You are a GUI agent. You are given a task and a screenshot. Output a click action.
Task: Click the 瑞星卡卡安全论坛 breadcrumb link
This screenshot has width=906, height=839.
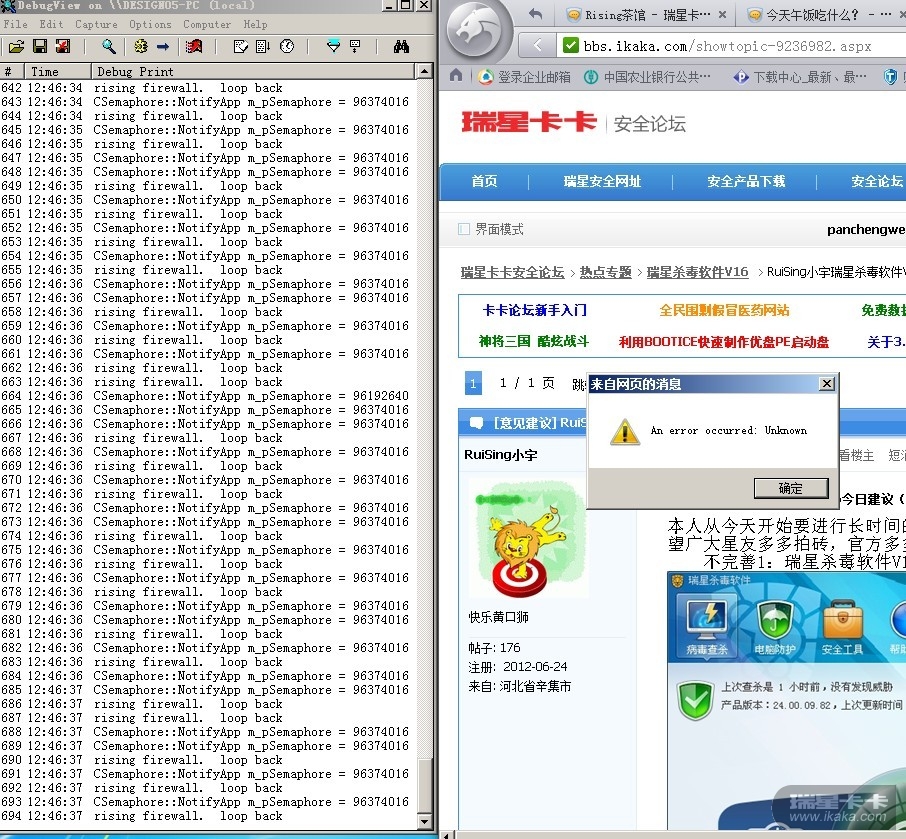[513, 272]
